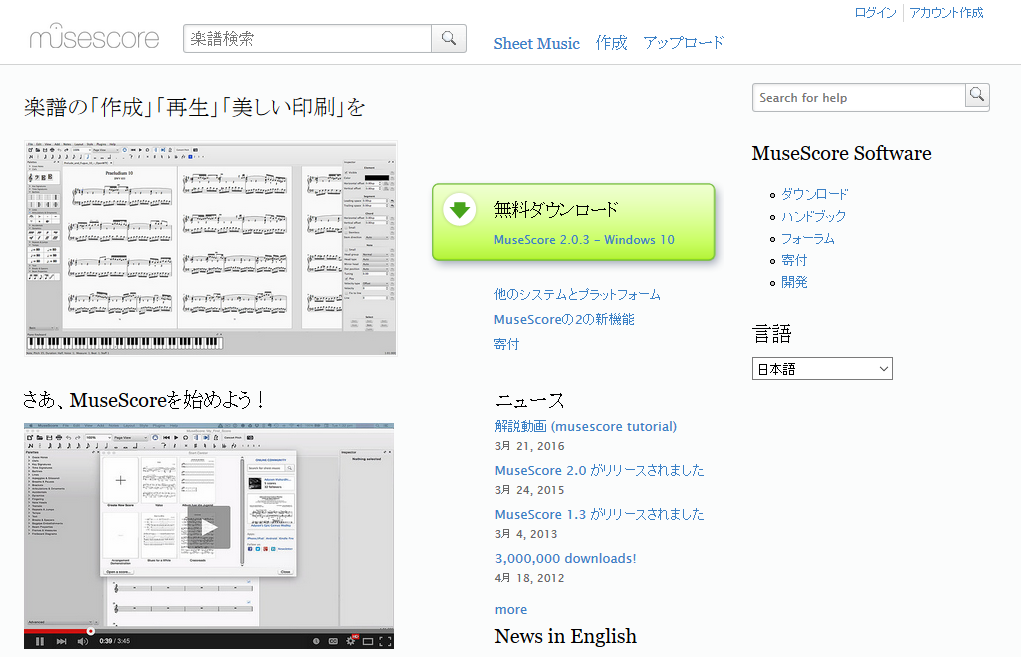Click the アカウント作成 link

pyautogui.click(x=946, y=12)
